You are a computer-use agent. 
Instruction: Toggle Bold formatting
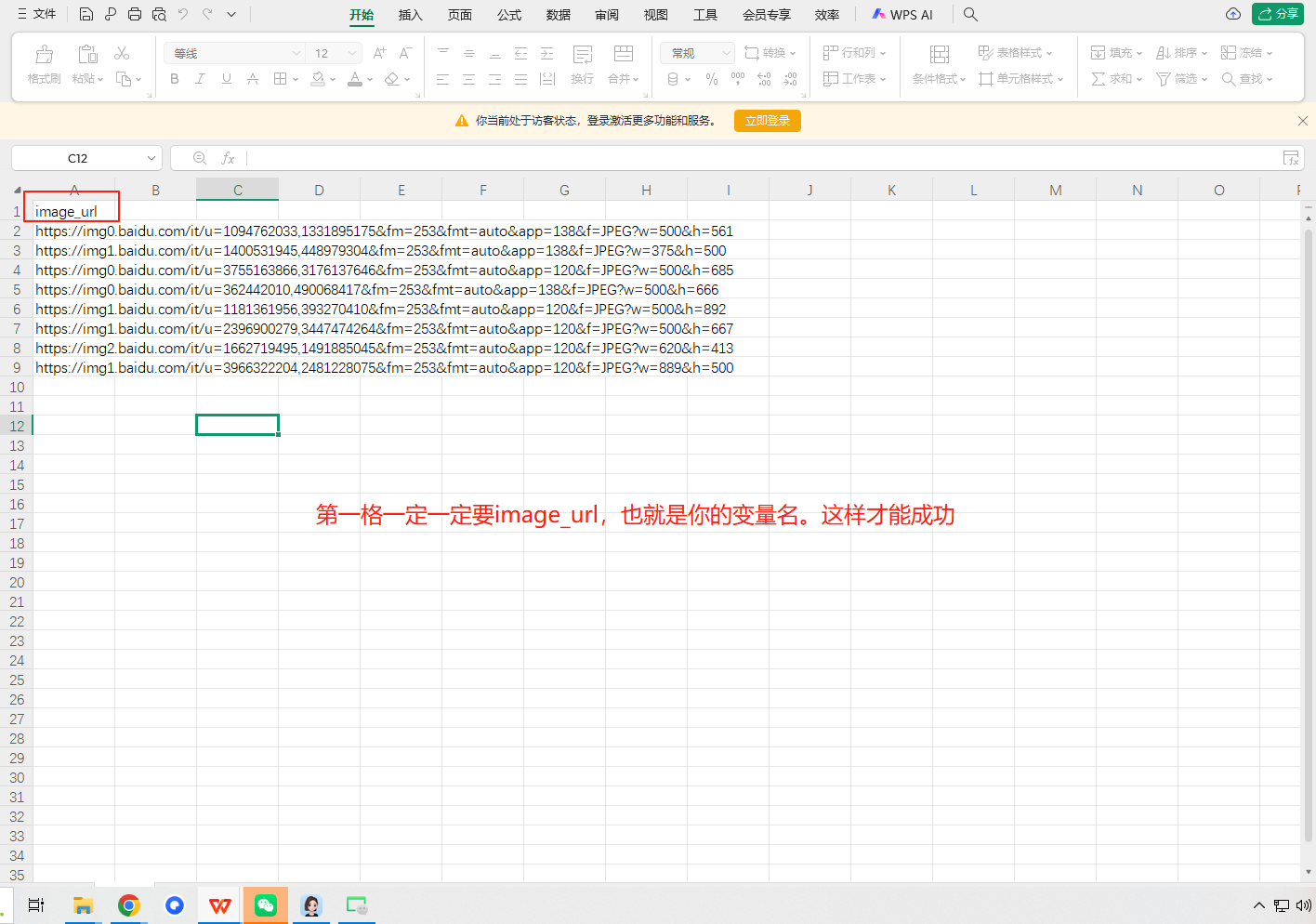175,79
